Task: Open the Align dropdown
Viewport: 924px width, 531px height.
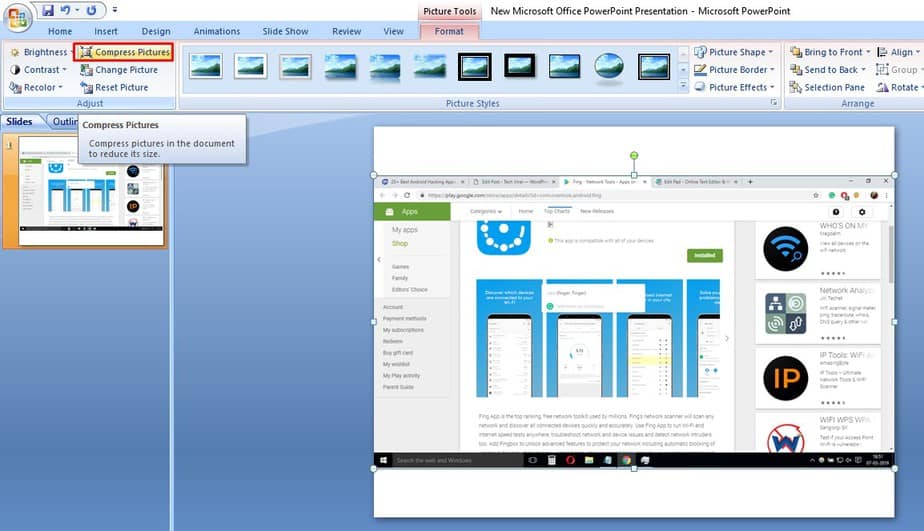Action: pos(898,52)
